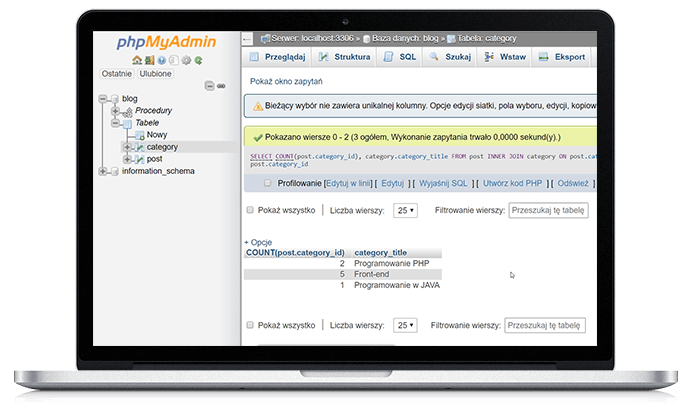The height and width of the screenshot is (410, 695).
Task: Expand the information_schema database node
Action: coord(102,171)
